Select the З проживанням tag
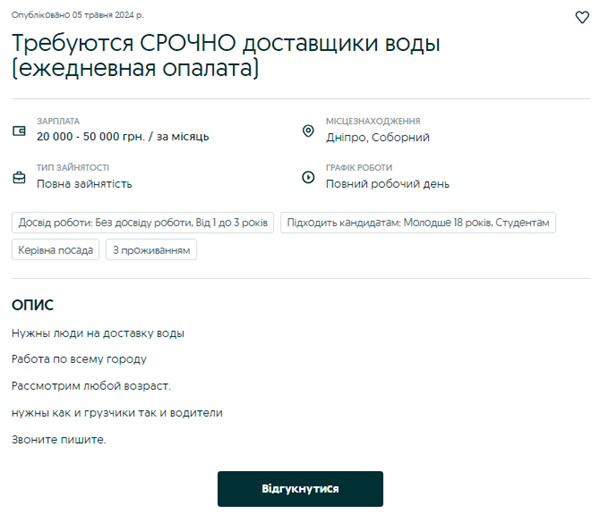This screenshot has width=600, height=531. pos(151,249)
